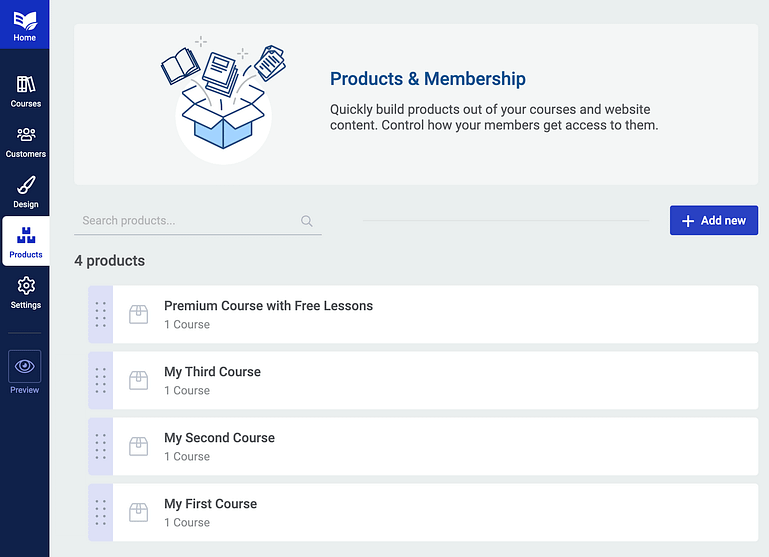
Task: Grab the drag handle of My First Course
Action: [x=101, y=512]
